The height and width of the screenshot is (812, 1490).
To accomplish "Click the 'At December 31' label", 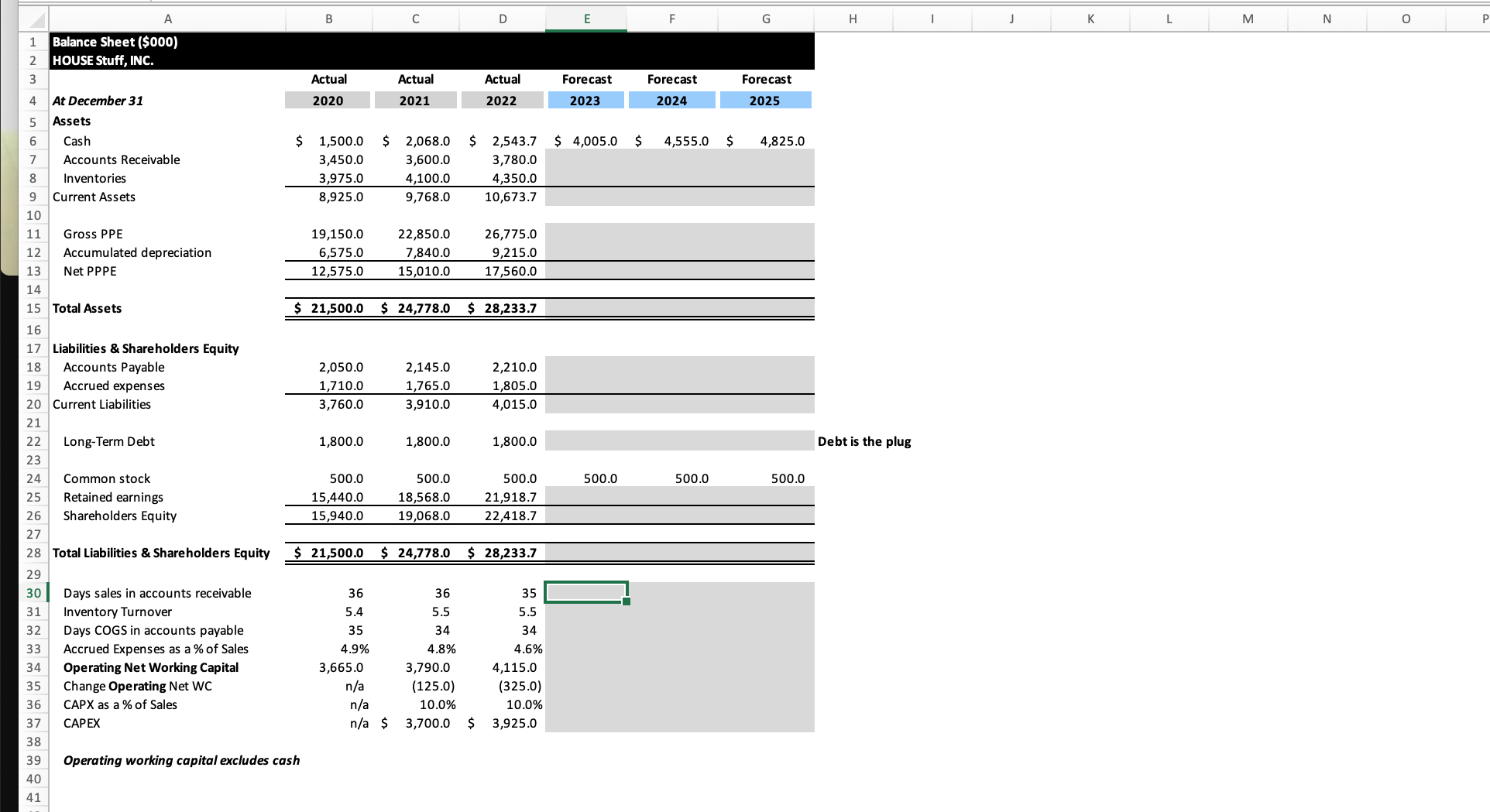I will [98, 101].
